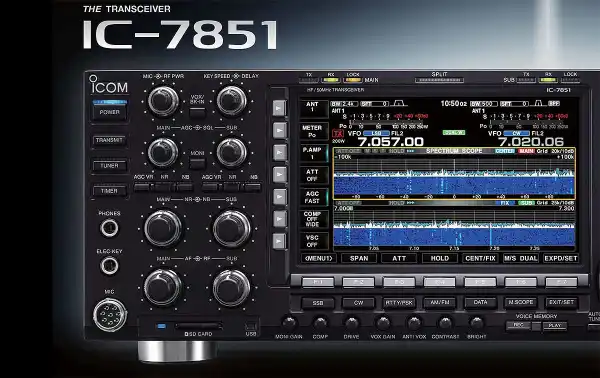Toggle the main AGC VR button
Screen dimensions: 600x378
click(141, 187)
